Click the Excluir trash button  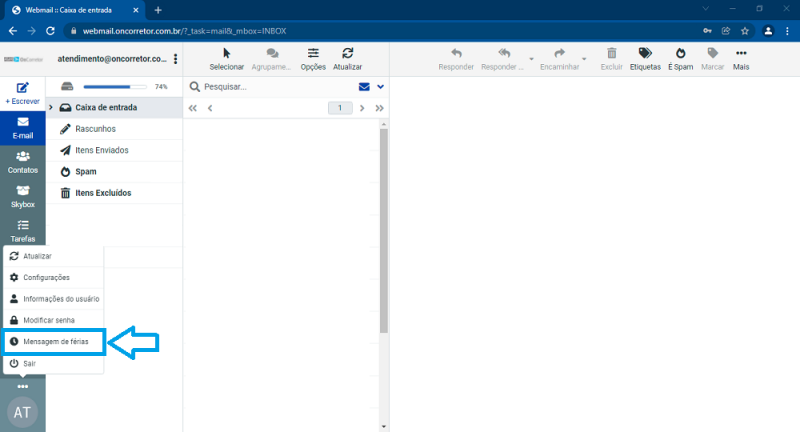(x=612, y=59)
